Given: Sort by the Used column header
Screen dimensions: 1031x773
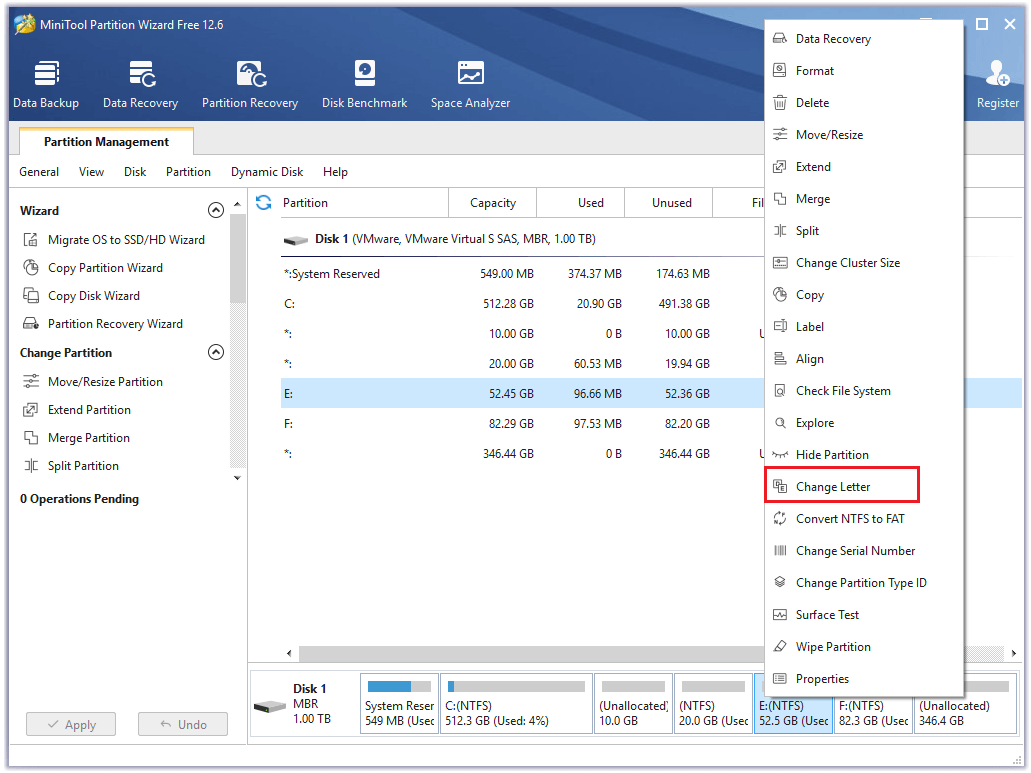Looking at the screenshot, I should pyautogui.click(x=581, y=202).
